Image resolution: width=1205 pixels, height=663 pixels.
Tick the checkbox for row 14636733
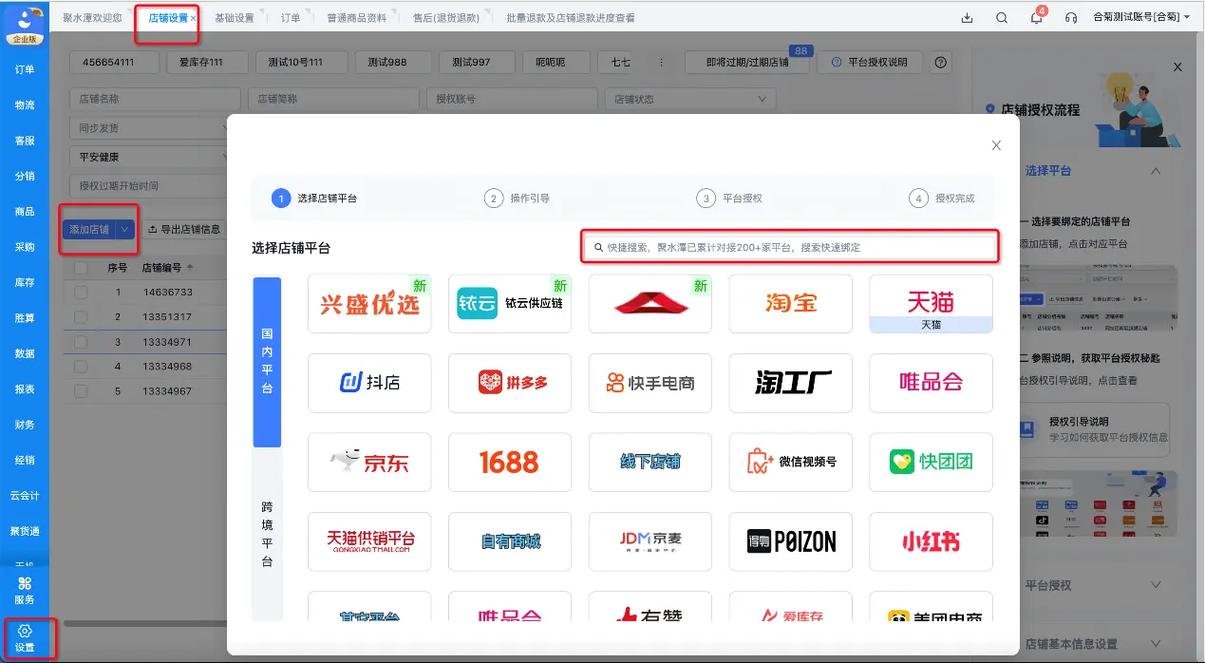tap(81, 292)
